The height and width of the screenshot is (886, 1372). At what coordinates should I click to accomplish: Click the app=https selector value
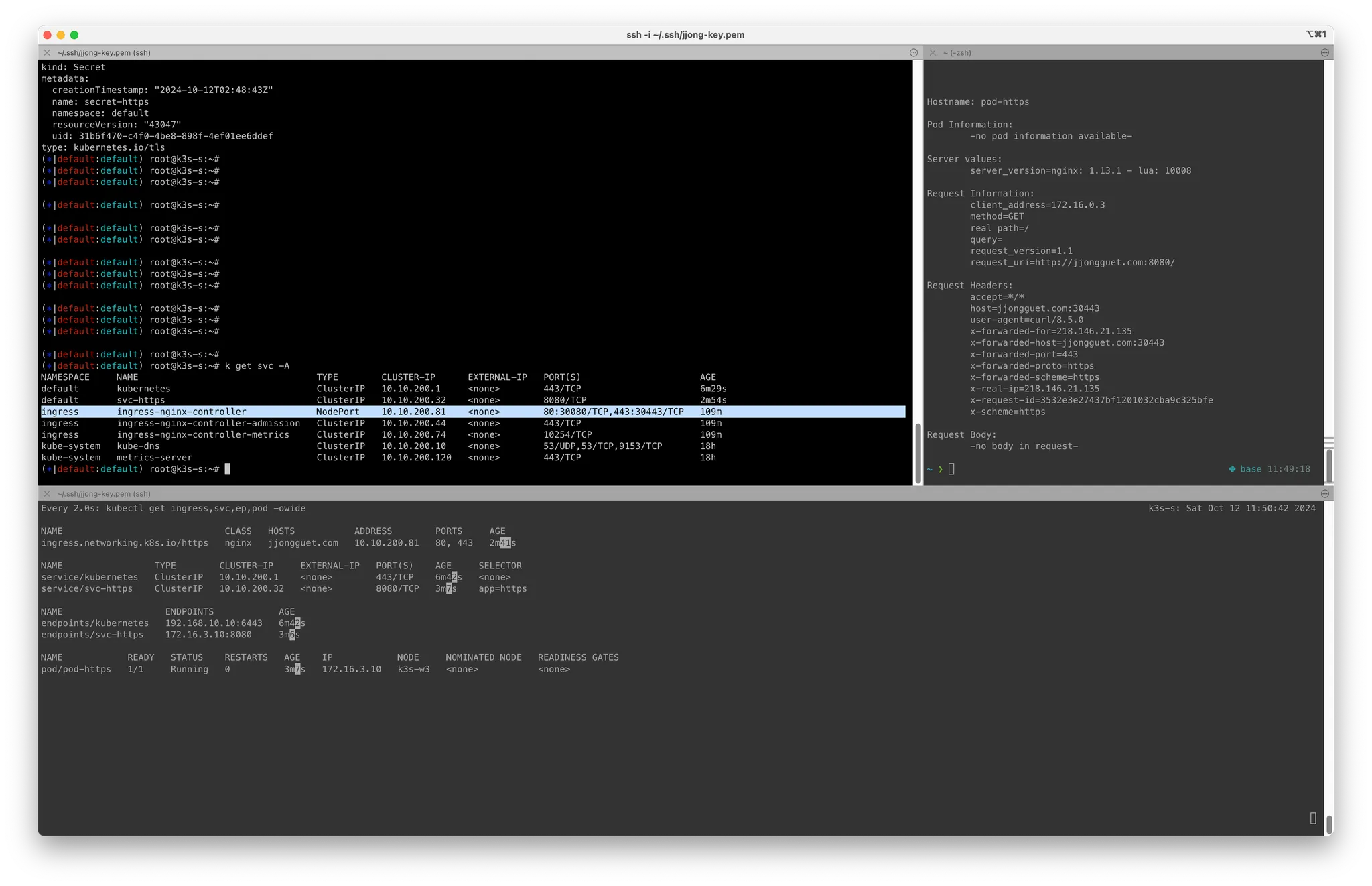502,588
